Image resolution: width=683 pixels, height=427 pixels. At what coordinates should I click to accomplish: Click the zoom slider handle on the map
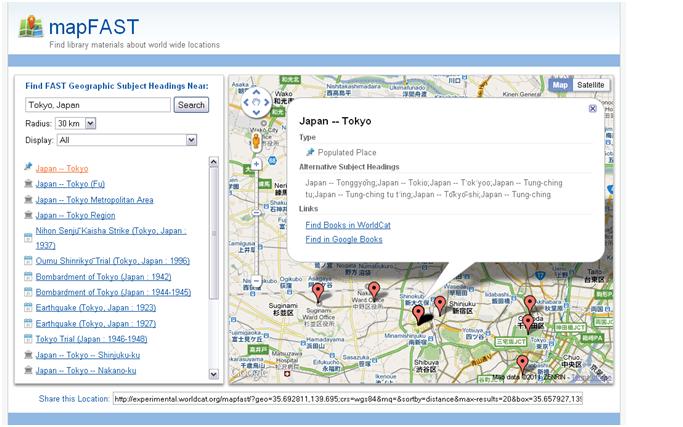click(x=256, y=213)
